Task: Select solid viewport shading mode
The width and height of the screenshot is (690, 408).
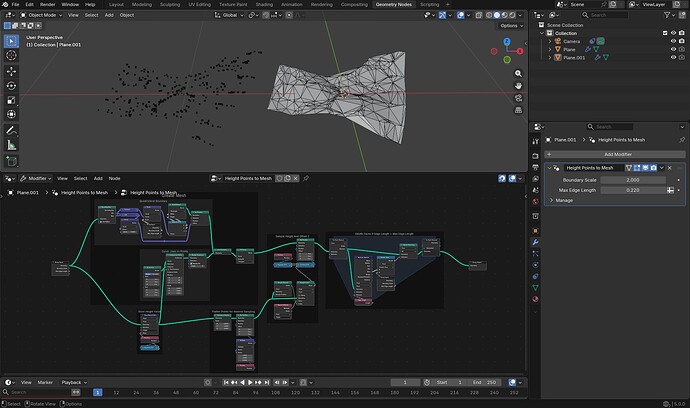Action: [497, 15]
